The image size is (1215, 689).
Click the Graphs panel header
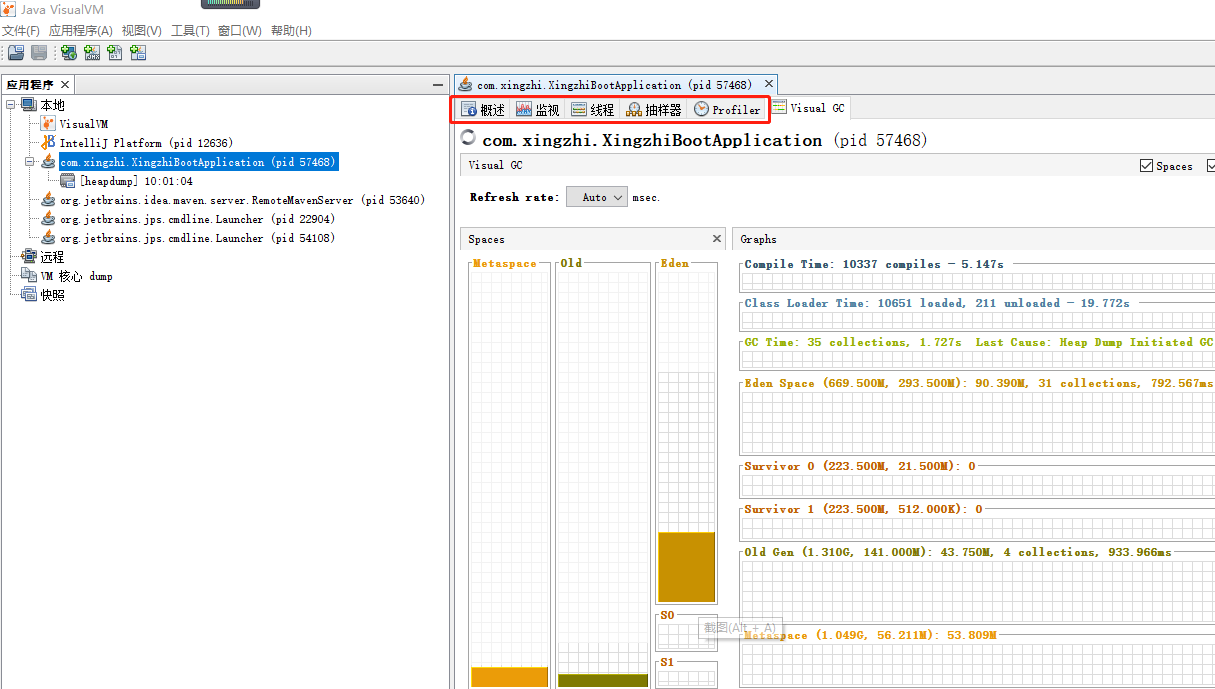(x=973, y=239)
